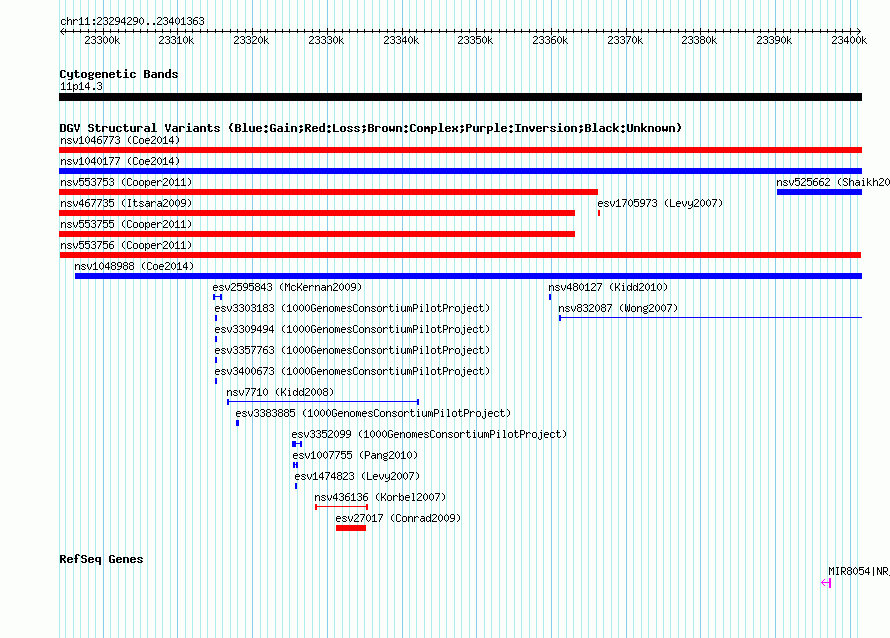Click the Cytogenetic Bands track title
This screenshot has height=638, width=890.
coord(119,74)
